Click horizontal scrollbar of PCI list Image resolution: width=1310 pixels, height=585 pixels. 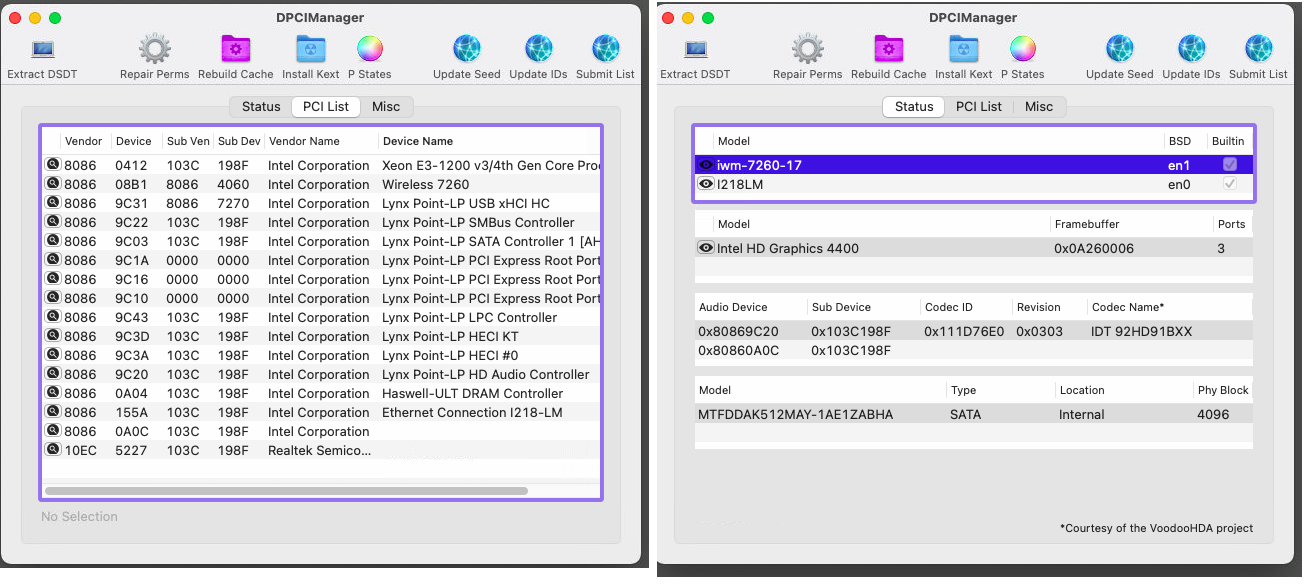[x=286, y=491]
